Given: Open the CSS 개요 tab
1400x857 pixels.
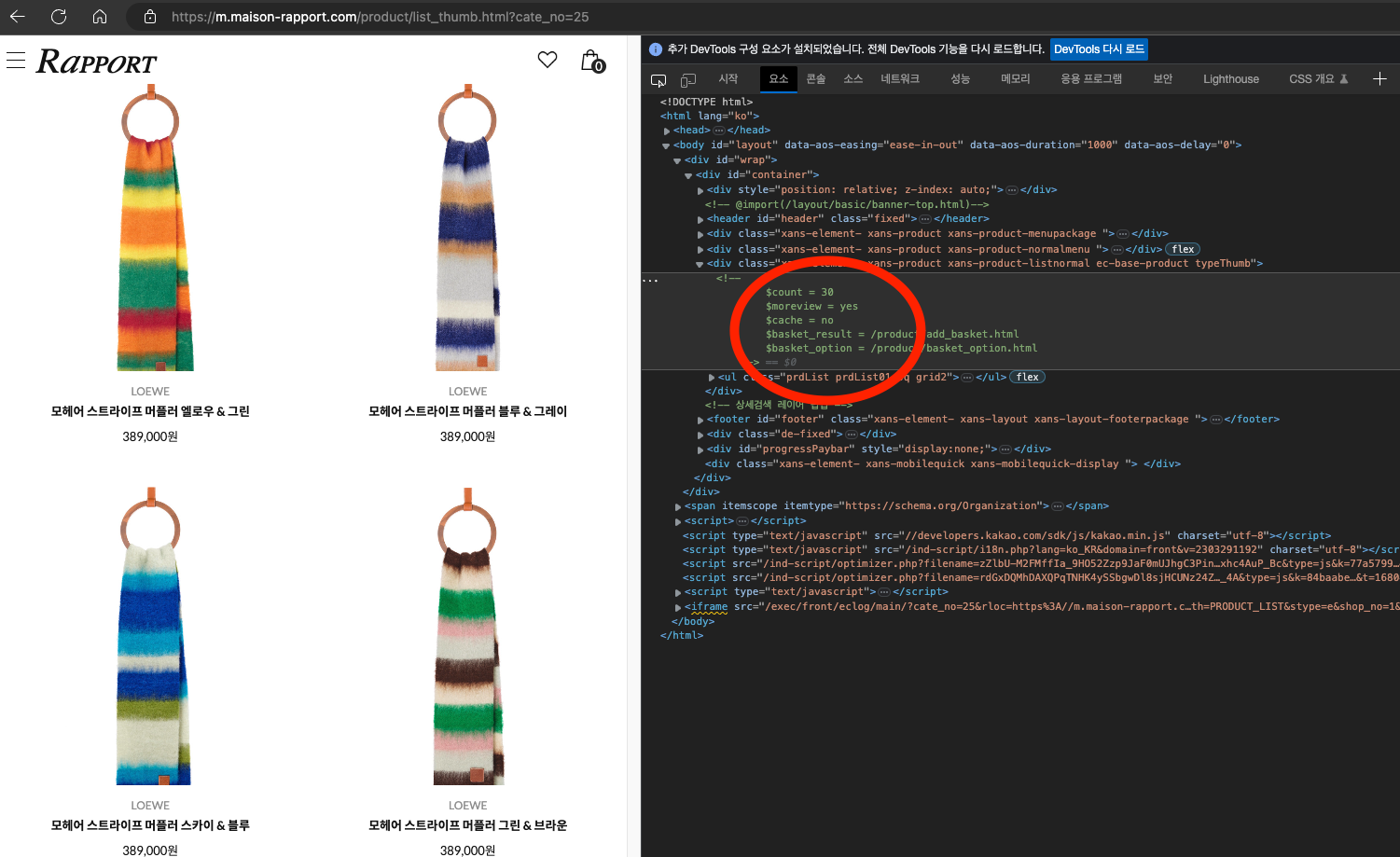Looking at the screenshot, I should coord(1318,79).
